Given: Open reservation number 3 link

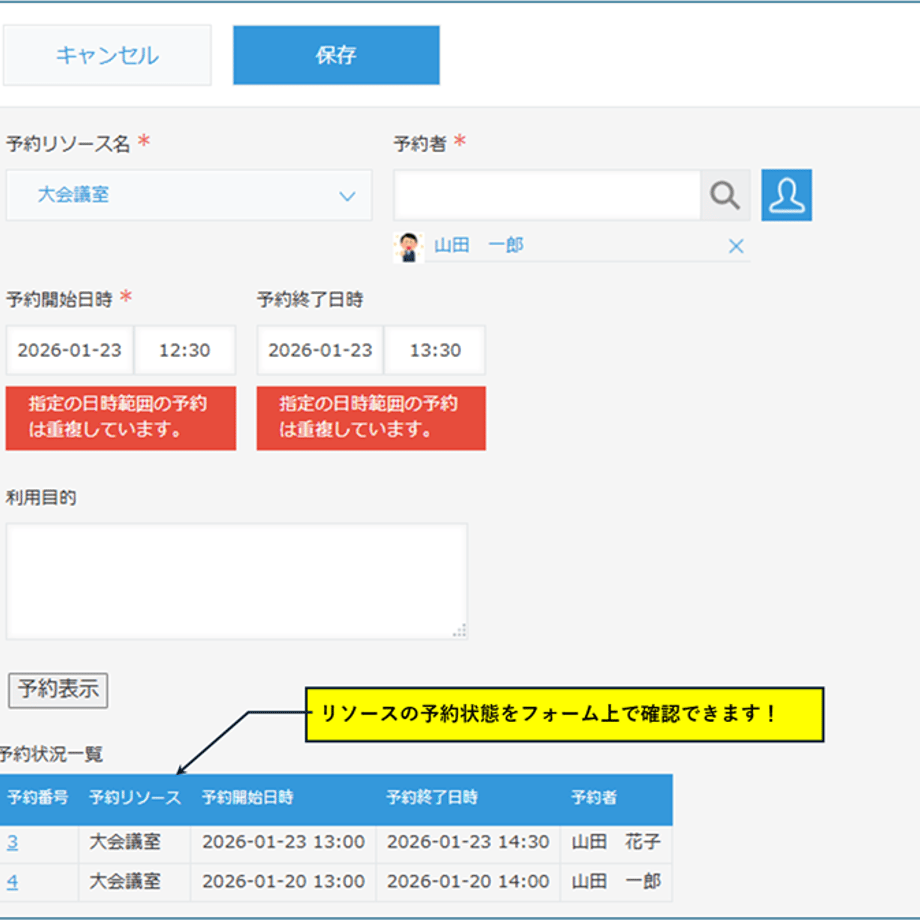Looking at the screenshot, I should (12, 842).
